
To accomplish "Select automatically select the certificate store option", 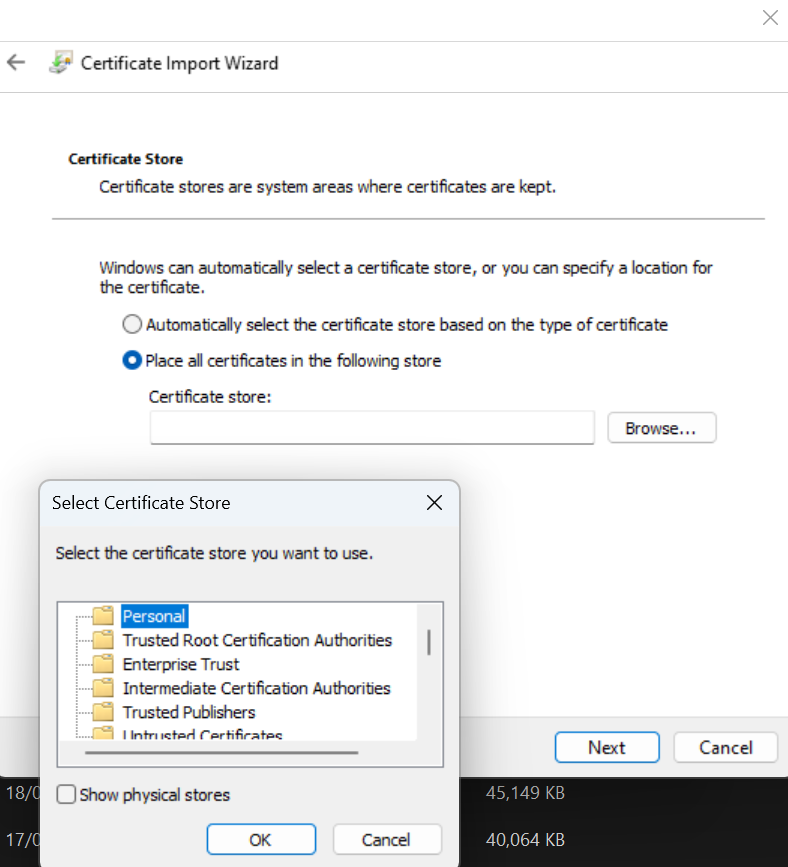I will click(x=132, y=325).
